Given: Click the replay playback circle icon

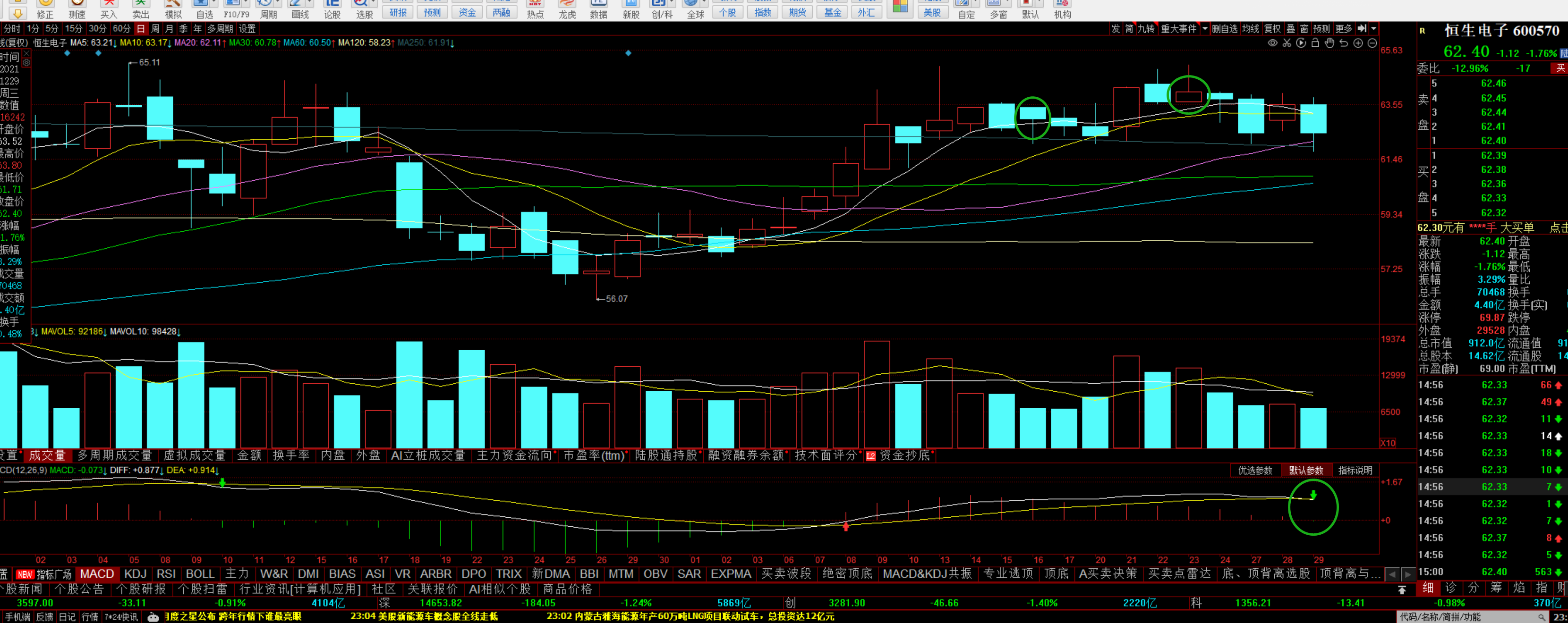Looking at the screenshot, I should point(1301,43).
